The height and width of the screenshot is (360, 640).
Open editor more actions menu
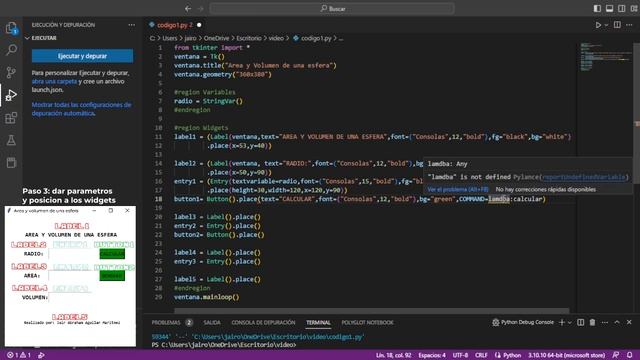pyautogui.click(x=629, y=25)
